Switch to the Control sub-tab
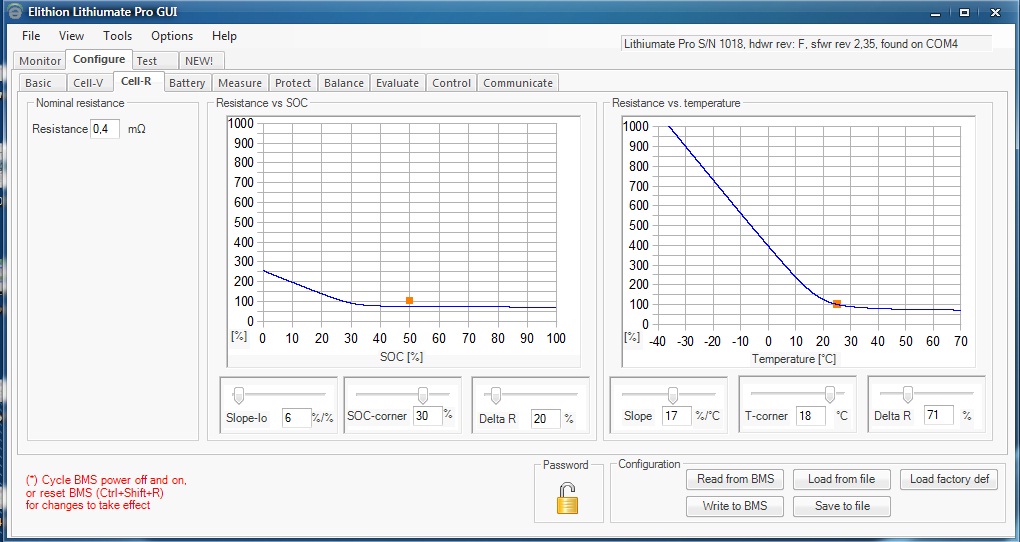Viewport: 1020px width, 542px height. [451, 83]
